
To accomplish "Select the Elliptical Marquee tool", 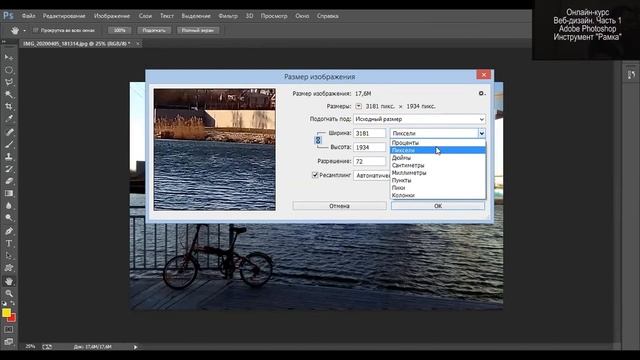I will coord(9,70).
